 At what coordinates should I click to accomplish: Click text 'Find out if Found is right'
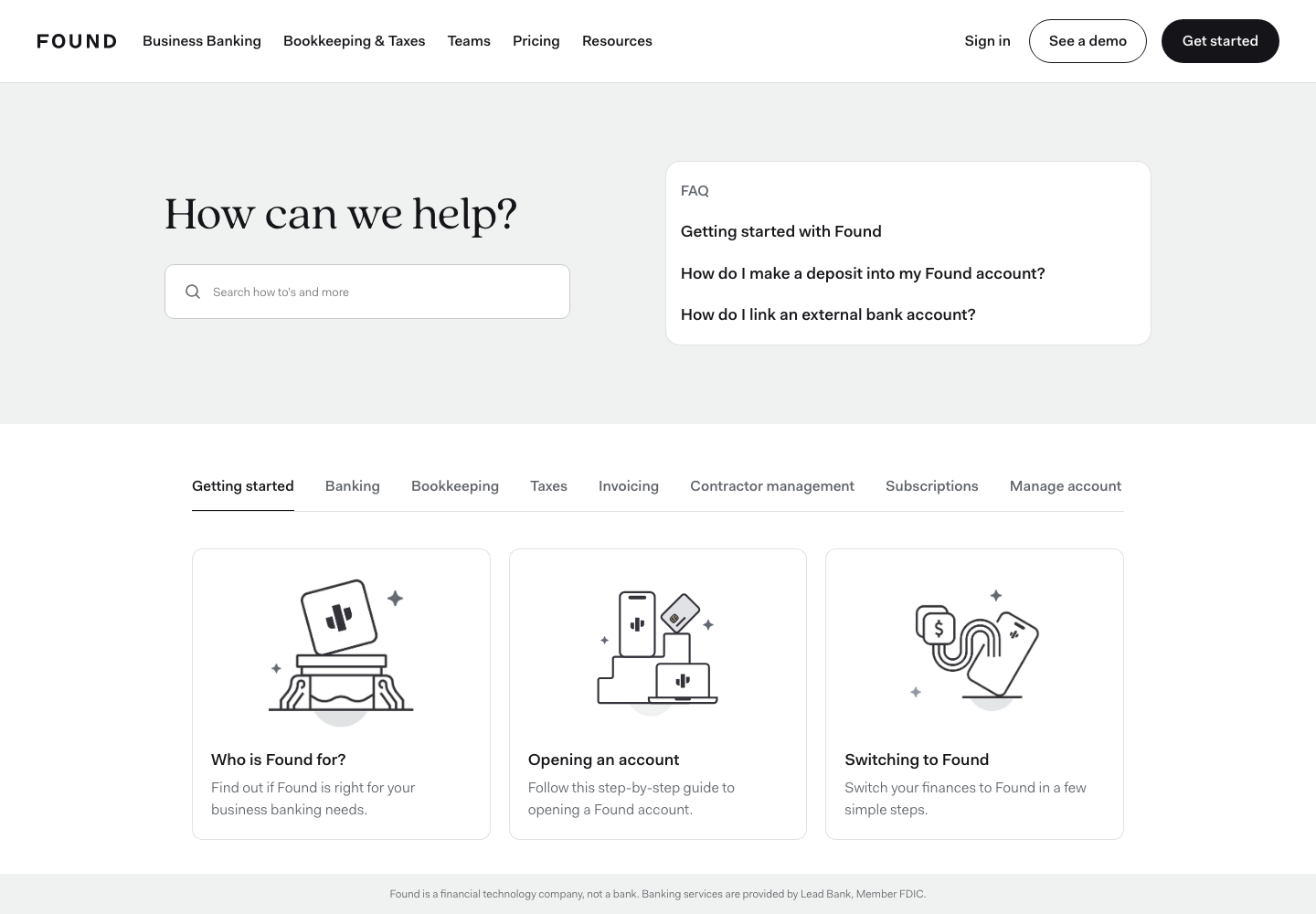click(313, 798)
